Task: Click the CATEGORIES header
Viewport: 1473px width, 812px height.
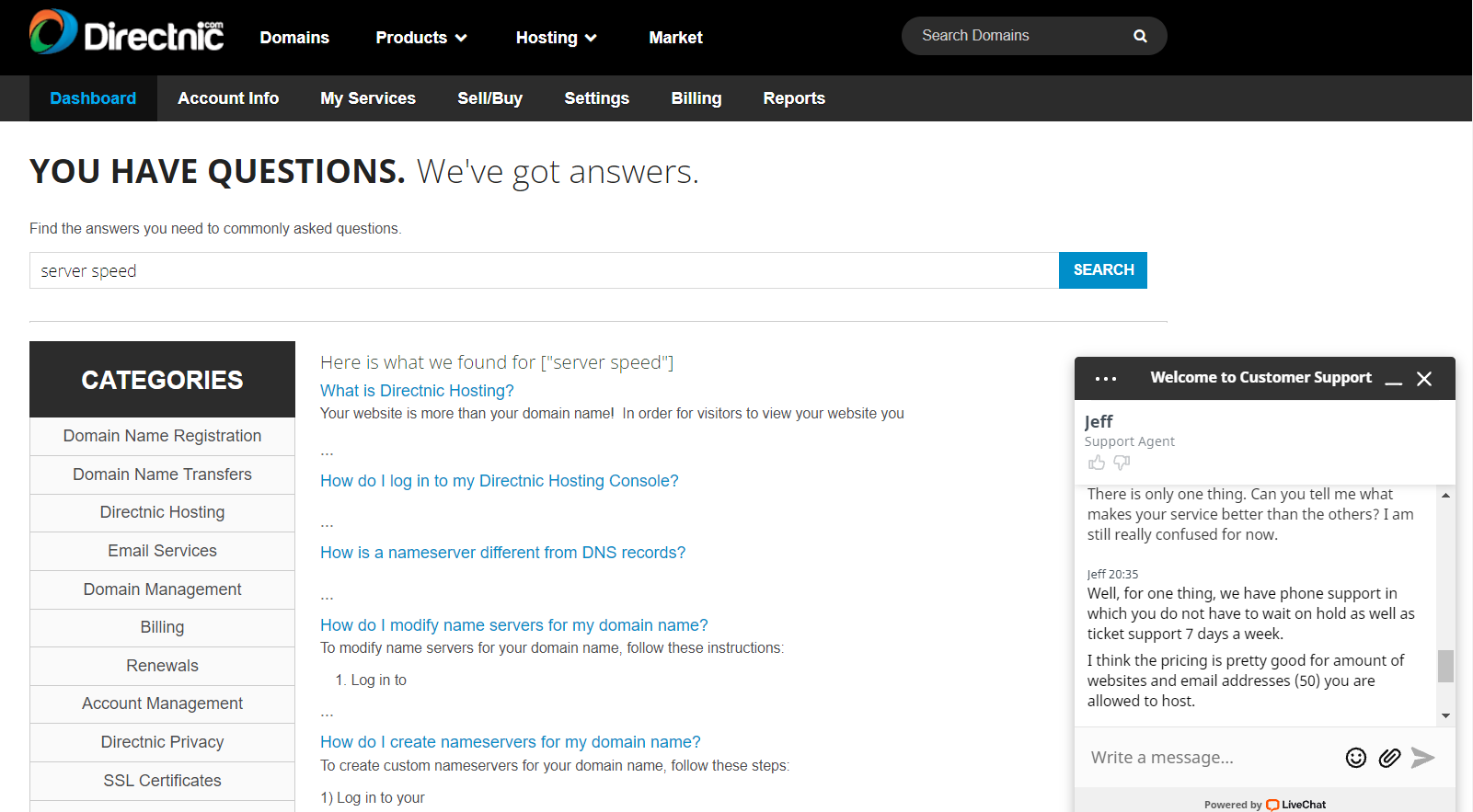Action: tap(162, 380)
